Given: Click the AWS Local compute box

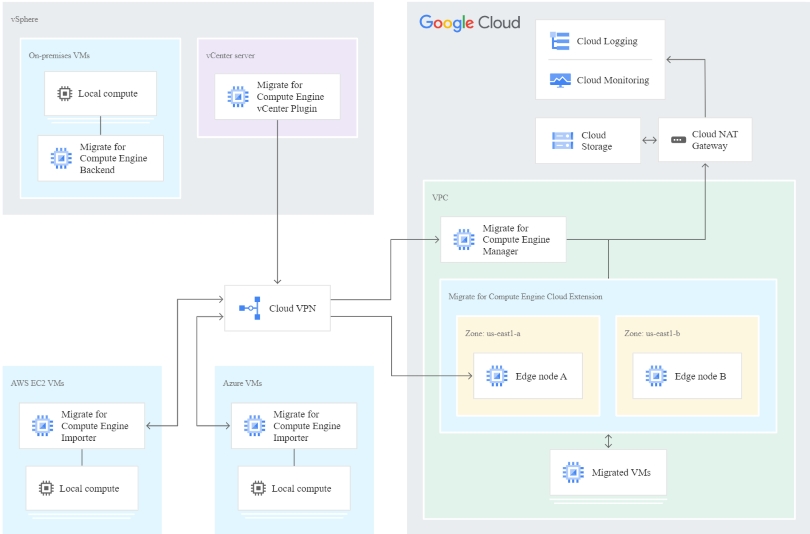Looking at the screenshot, I should pos(82,488).
